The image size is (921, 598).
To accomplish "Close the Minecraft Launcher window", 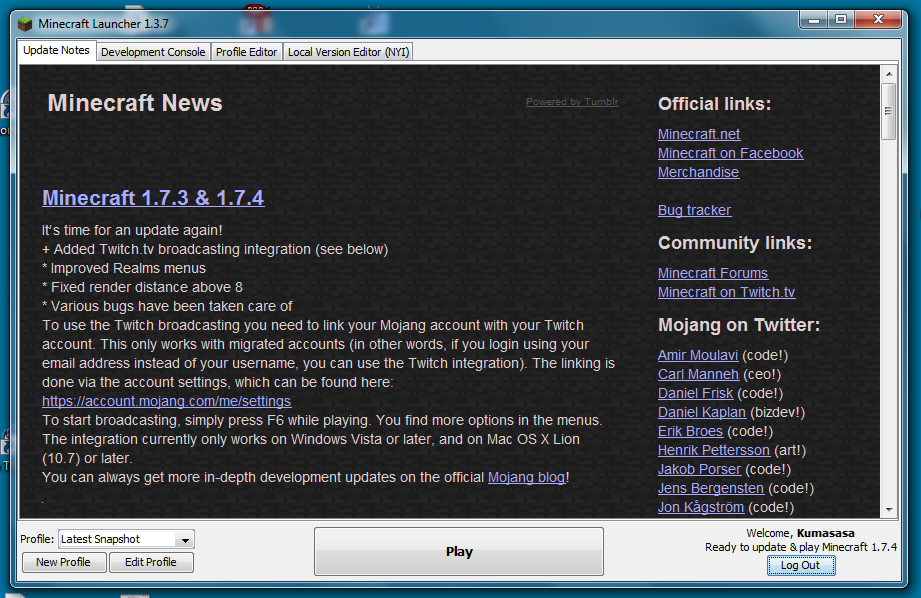I will pyautogui.click(x=878, y=20).
